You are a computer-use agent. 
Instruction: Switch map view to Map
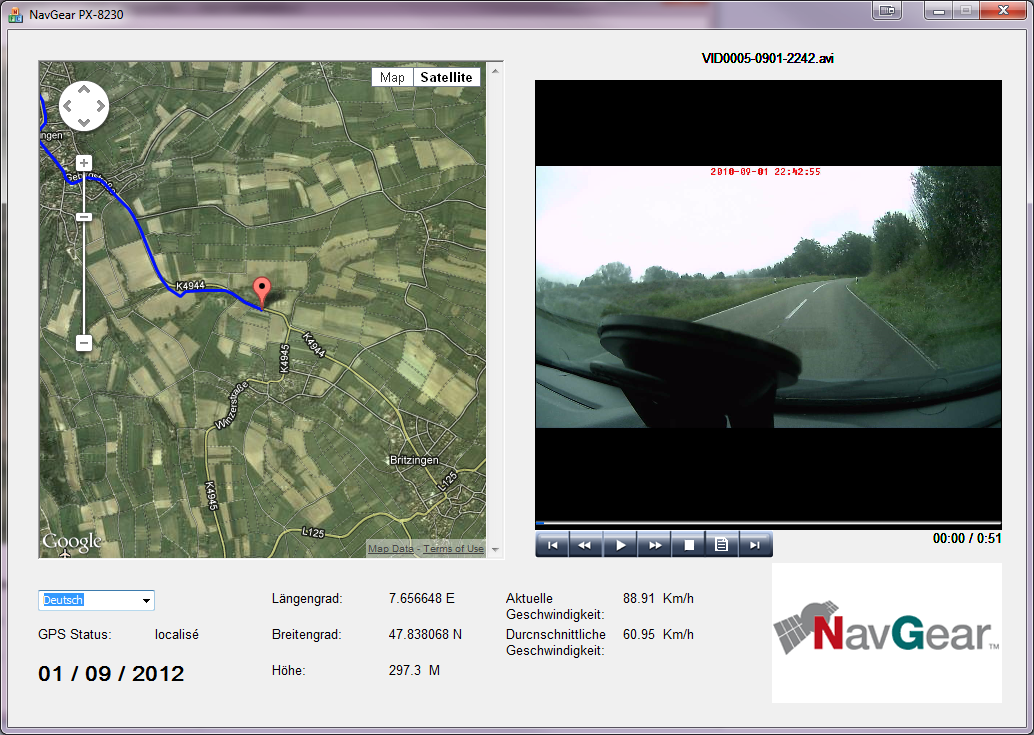pyautogui.click(x=392, y=78)
